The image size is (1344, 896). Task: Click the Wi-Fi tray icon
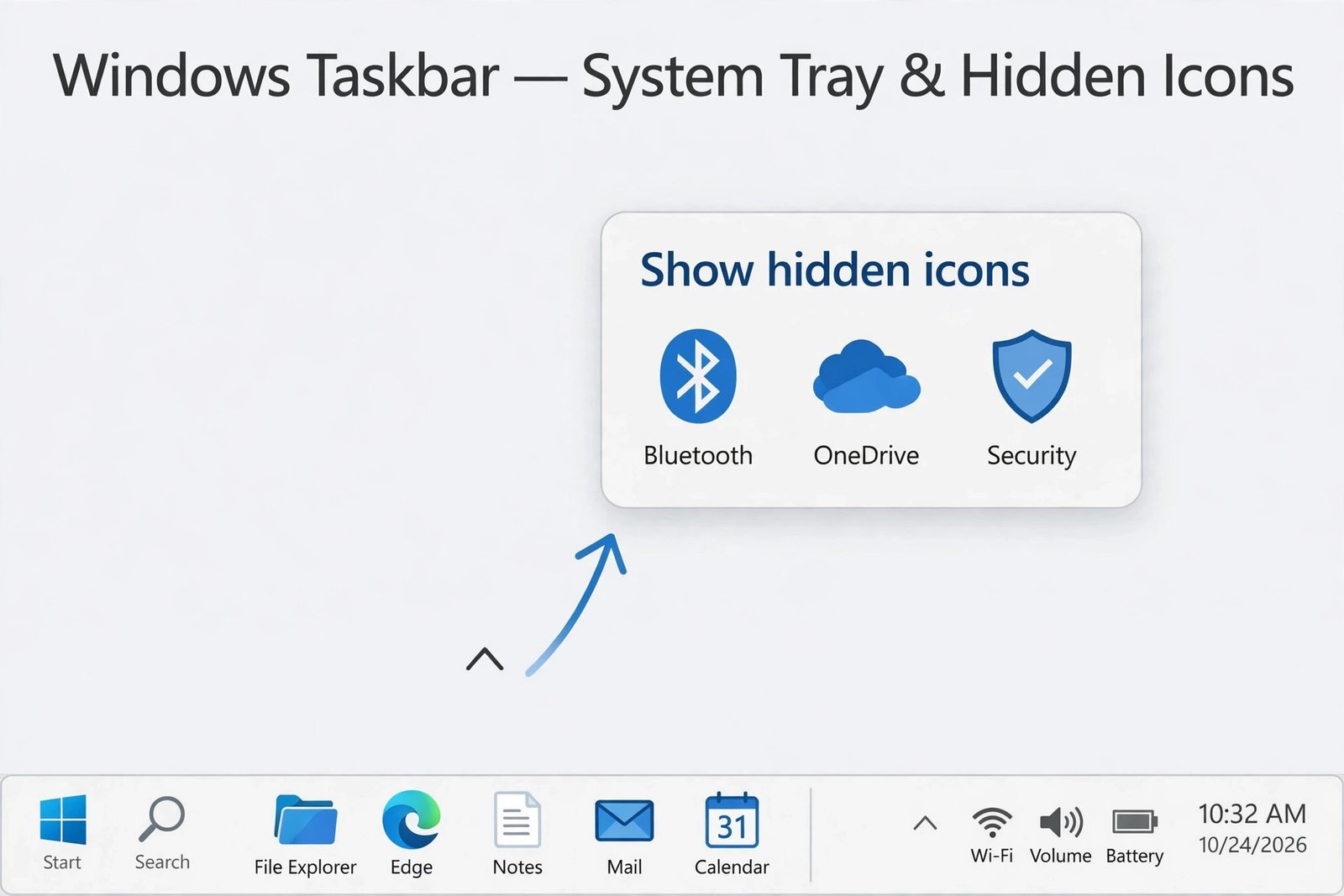pos(992,822)
